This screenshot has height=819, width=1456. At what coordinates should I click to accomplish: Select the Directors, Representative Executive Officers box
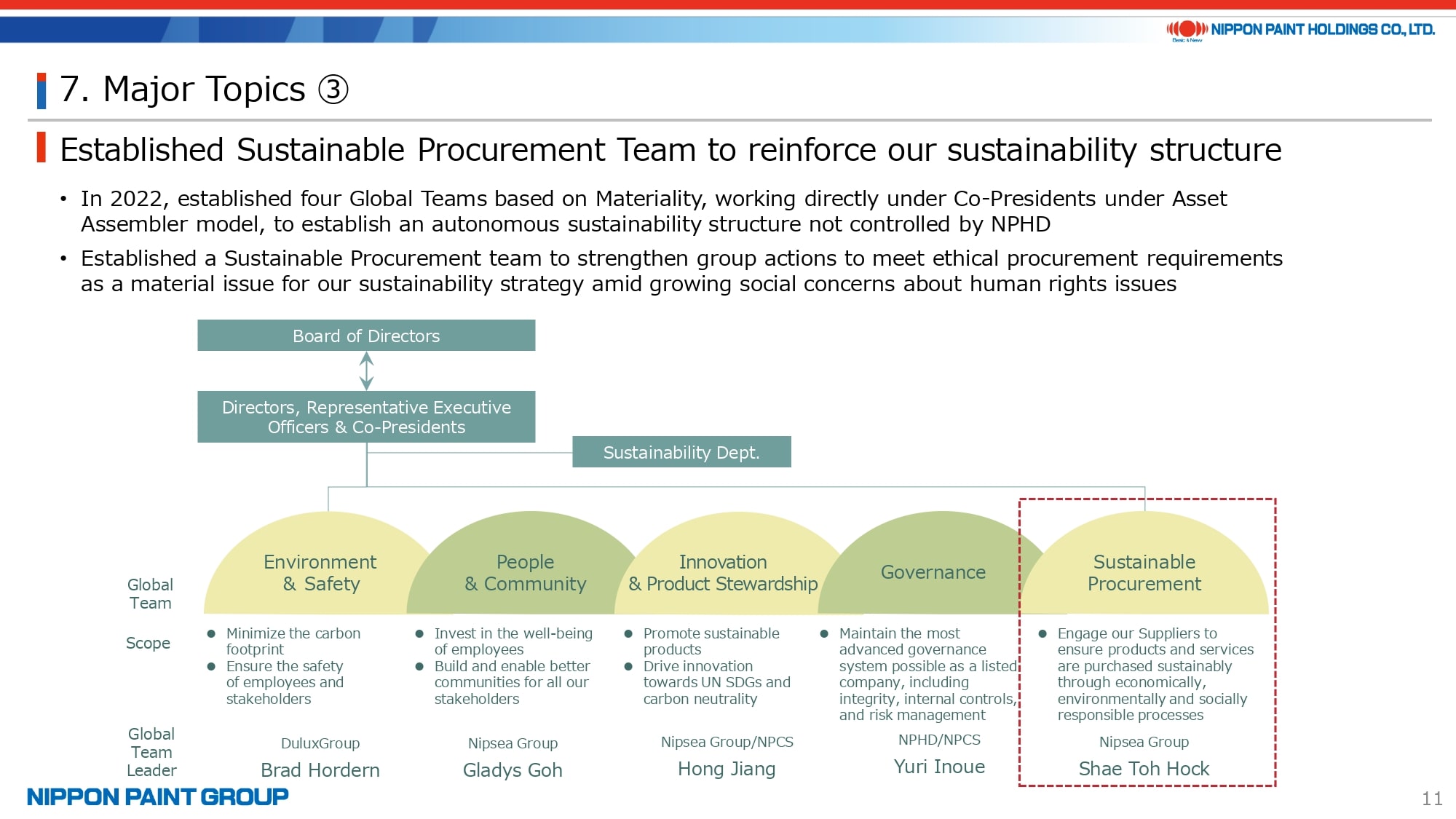click(366, 417)
